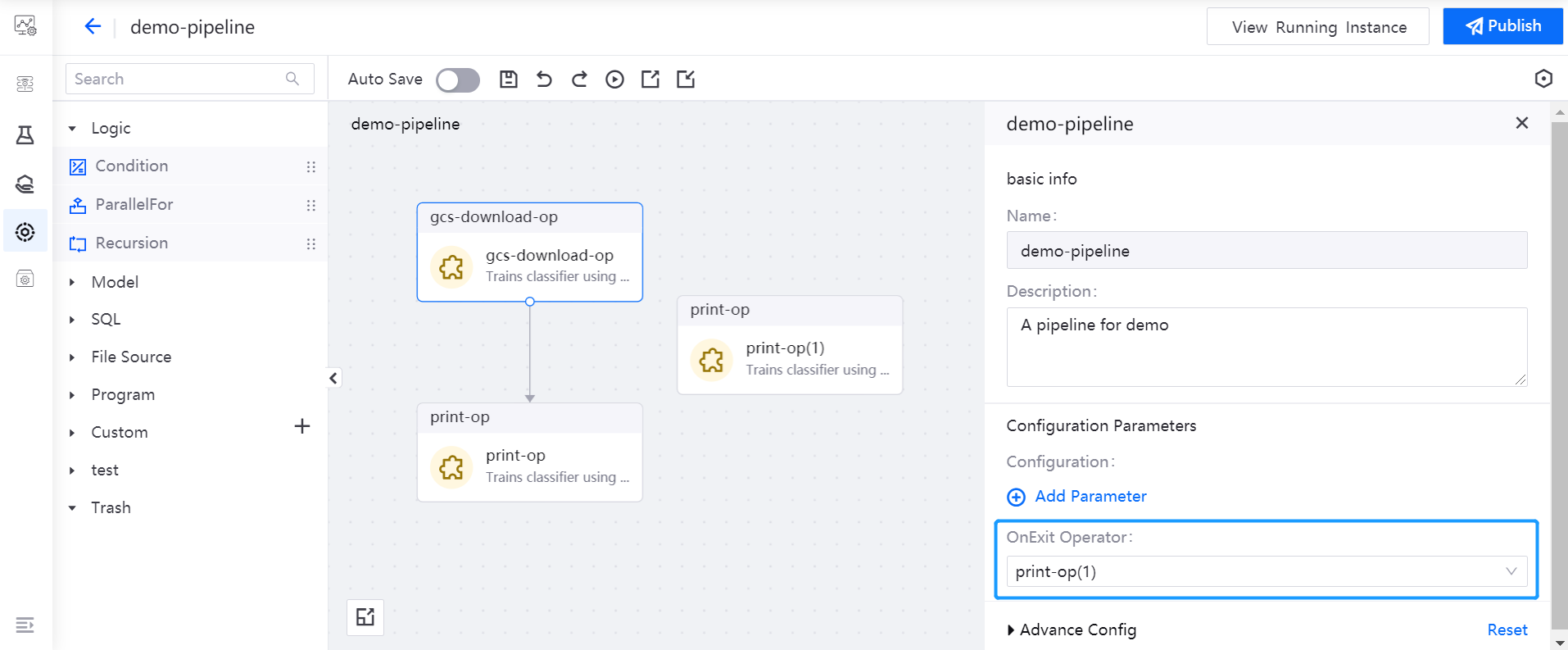Collapse the component panel with the chevron handle
The image size is (1568, 650).
point(333,378)
